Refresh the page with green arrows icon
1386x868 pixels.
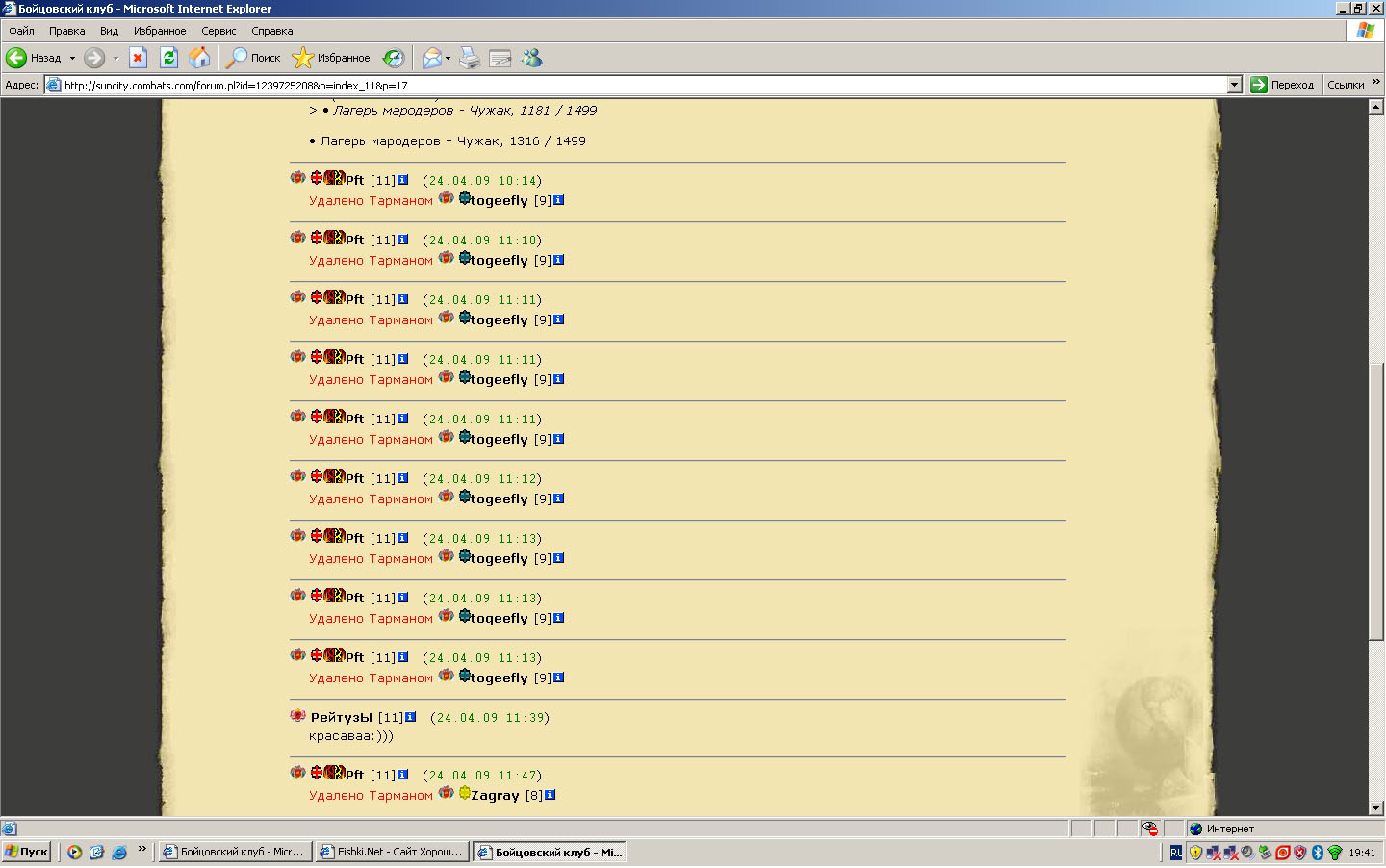[x=168, y=58]
